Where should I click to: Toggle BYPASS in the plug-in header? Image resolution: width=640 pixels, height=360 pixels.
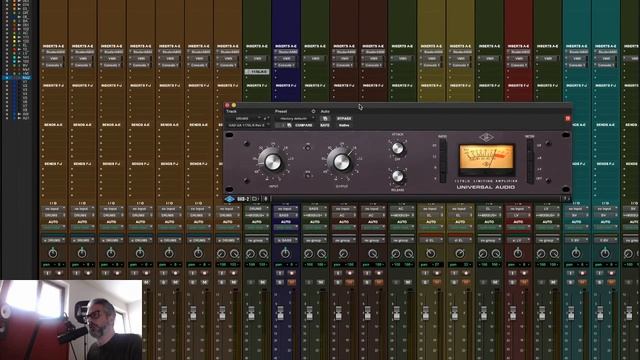coord(344,118)
